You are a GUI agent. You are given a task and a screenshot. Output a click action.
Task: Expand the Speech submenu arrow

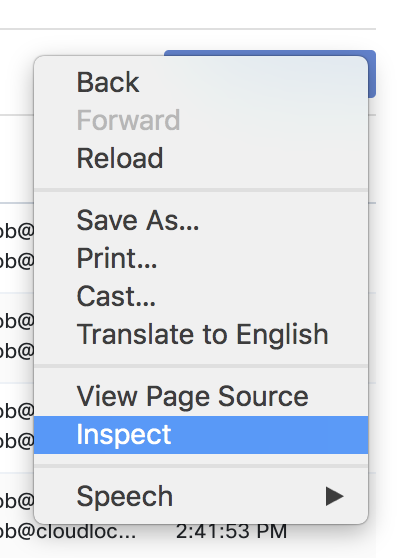coord(334,496)
